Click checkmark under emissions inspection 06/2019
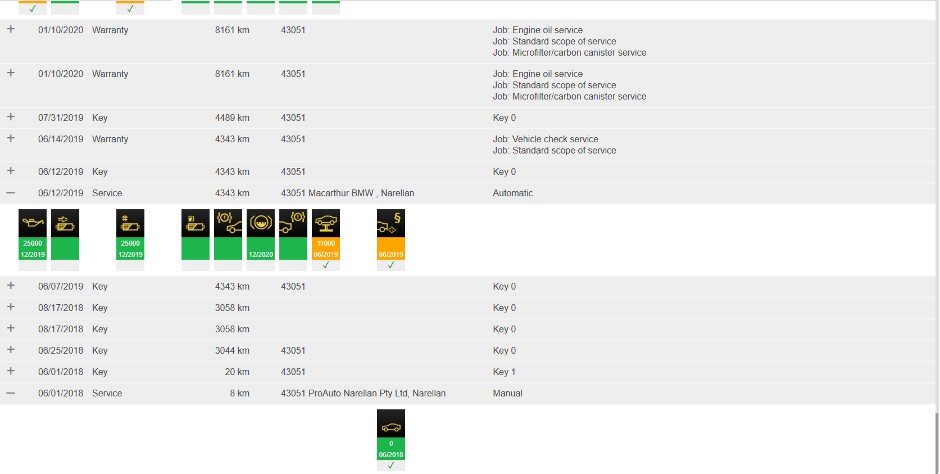This screenshot has height=474, width=940. point(391,265)
